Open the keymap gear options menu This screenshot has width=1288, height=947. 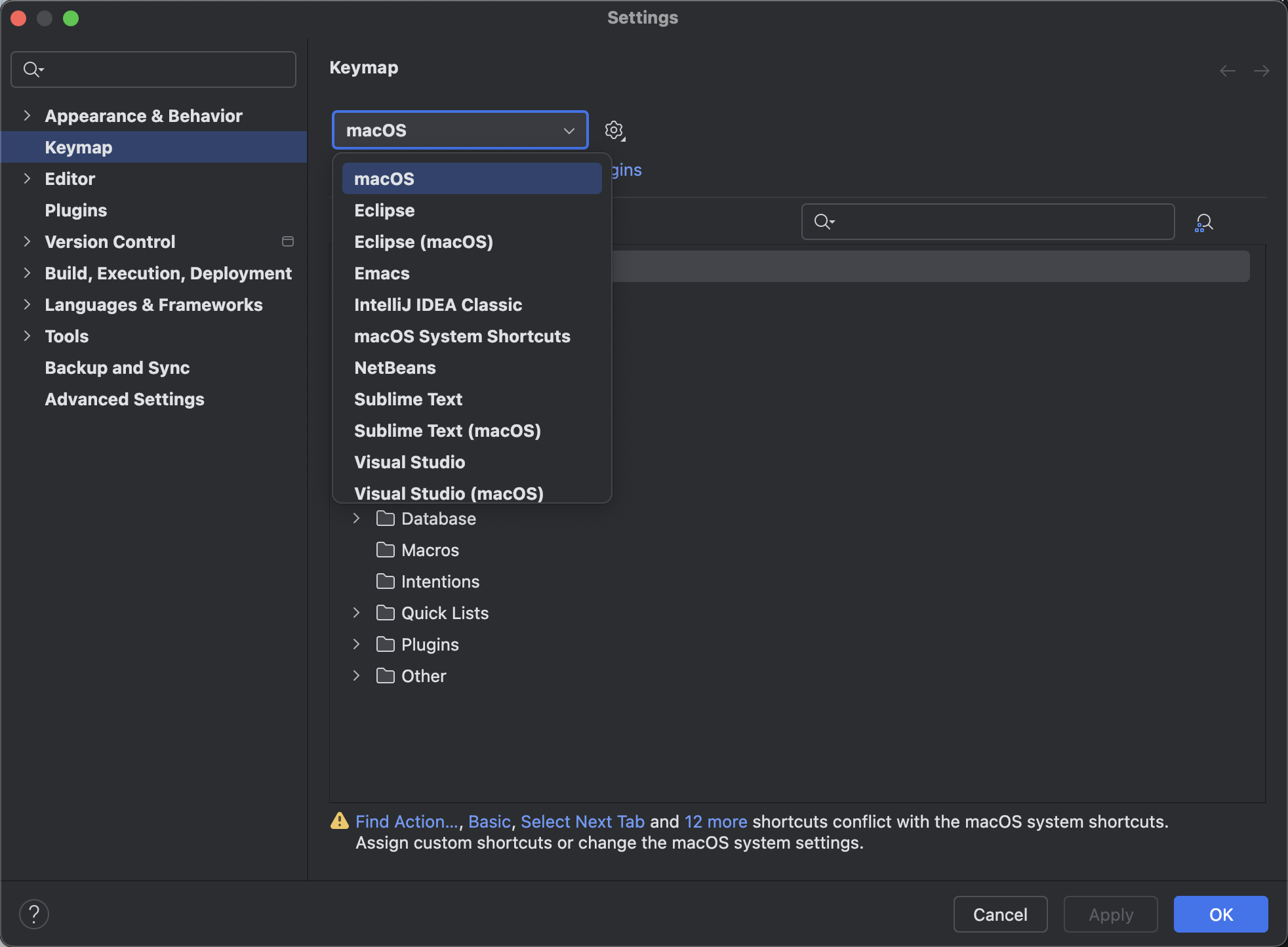pos(614,131)
